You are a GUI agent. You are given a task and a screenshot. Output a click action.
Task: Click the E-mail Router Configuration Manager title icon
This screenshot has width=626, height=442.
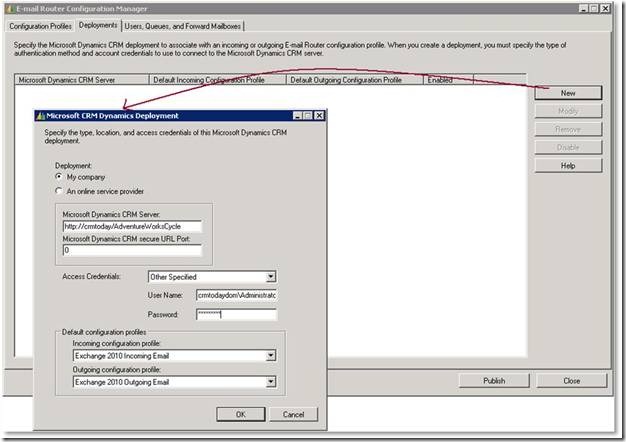coord(11,8)
